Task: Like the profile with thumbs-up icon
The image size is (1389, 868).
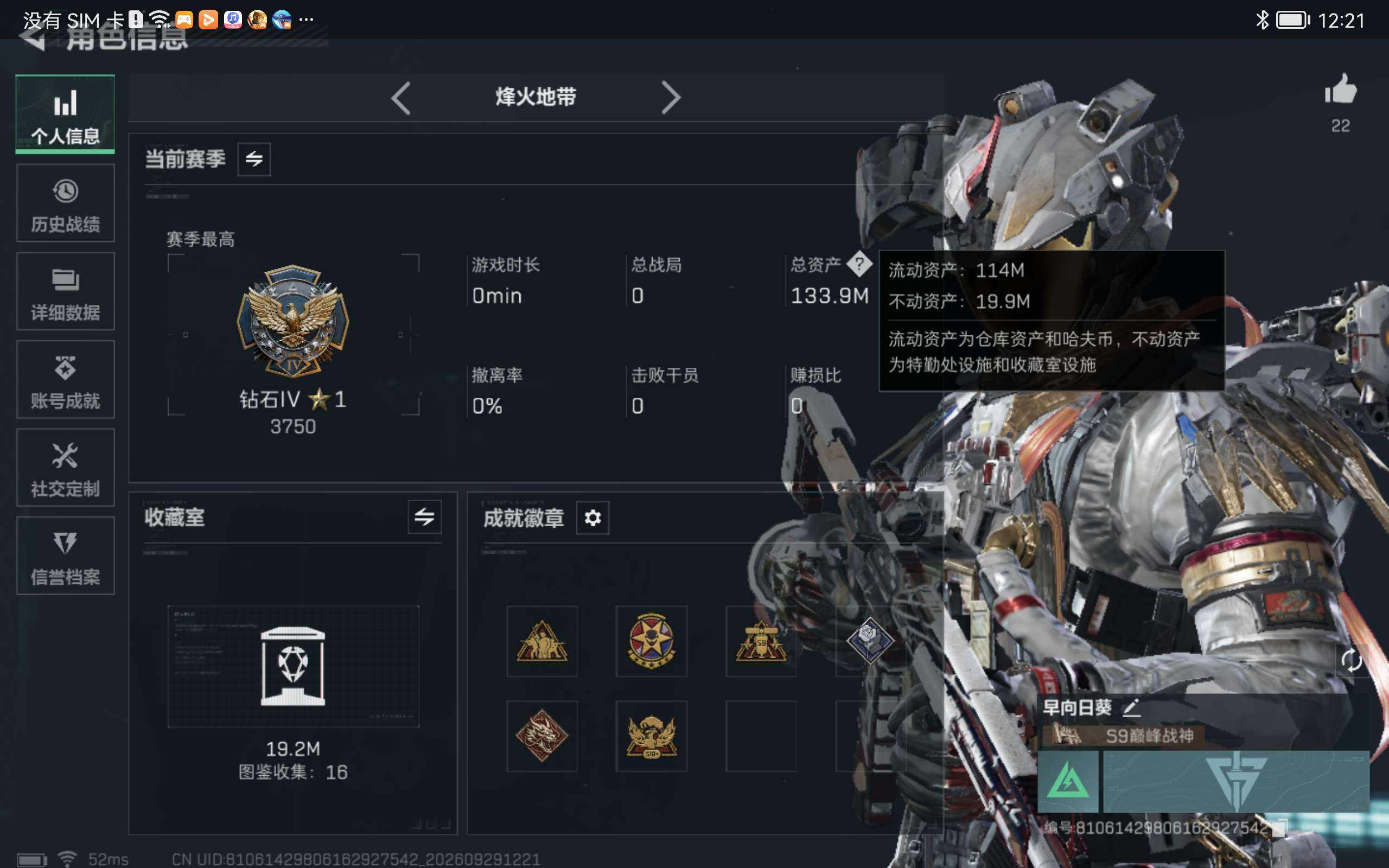Action: [1340, 91]
